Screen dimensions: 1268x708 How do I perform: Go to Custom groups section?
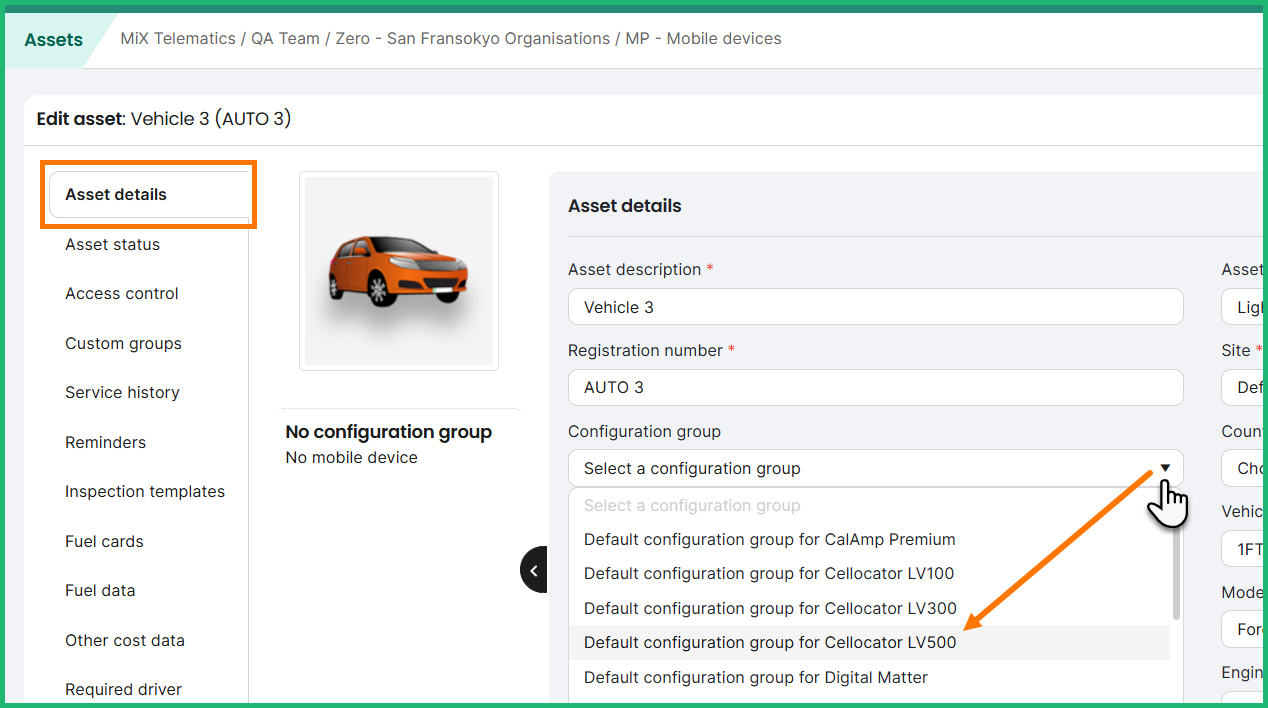click(123, 343)
